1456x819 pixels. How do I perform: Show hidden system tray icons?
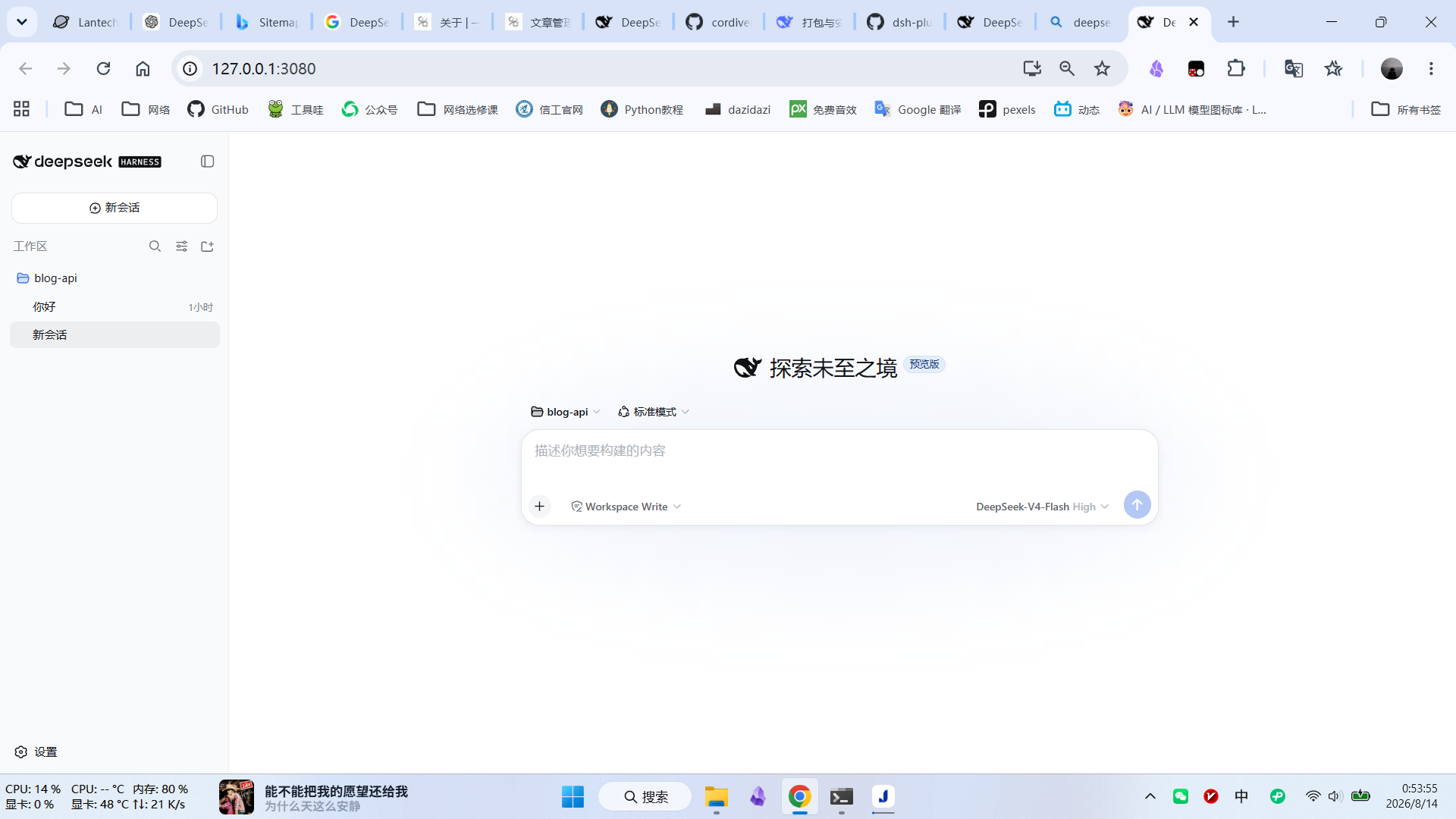tap(1150, 796)
